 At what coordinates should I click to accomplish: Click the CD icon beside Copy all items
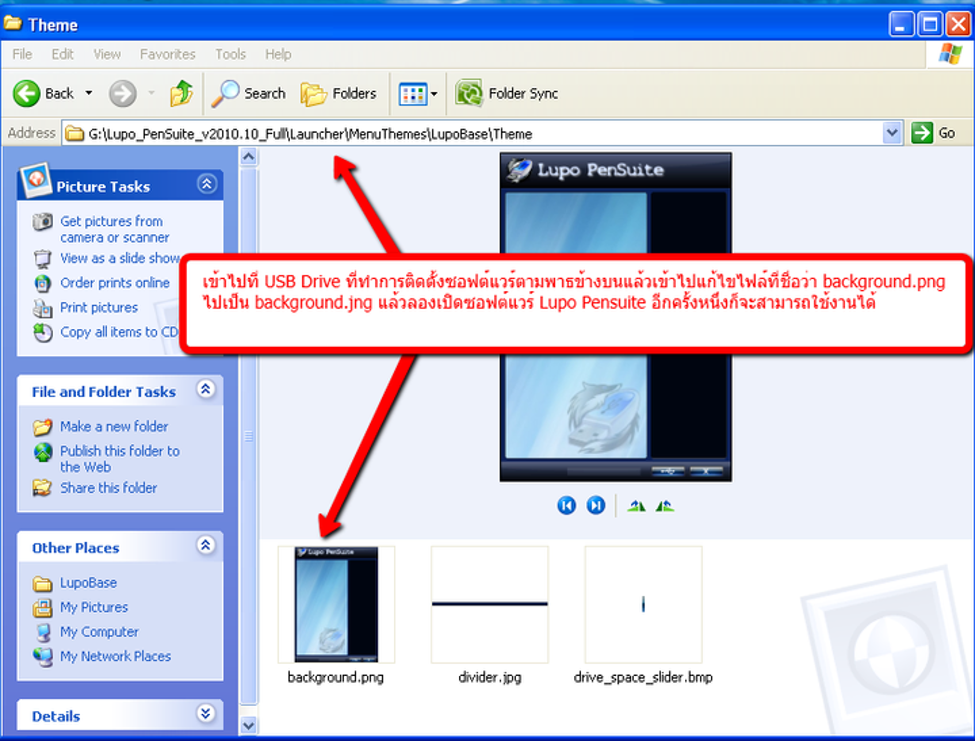(x=42, y=333)
